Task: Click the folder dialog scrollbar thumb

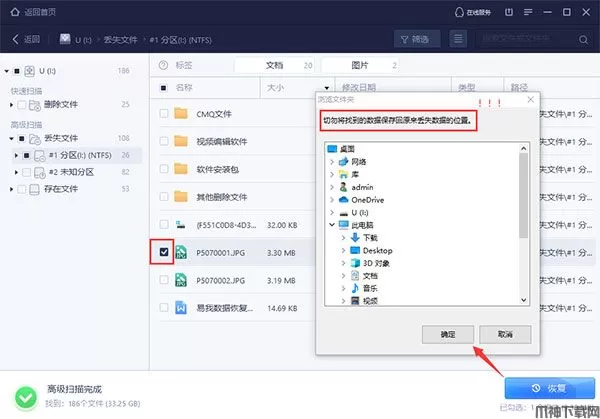Action: pos(523,195)
